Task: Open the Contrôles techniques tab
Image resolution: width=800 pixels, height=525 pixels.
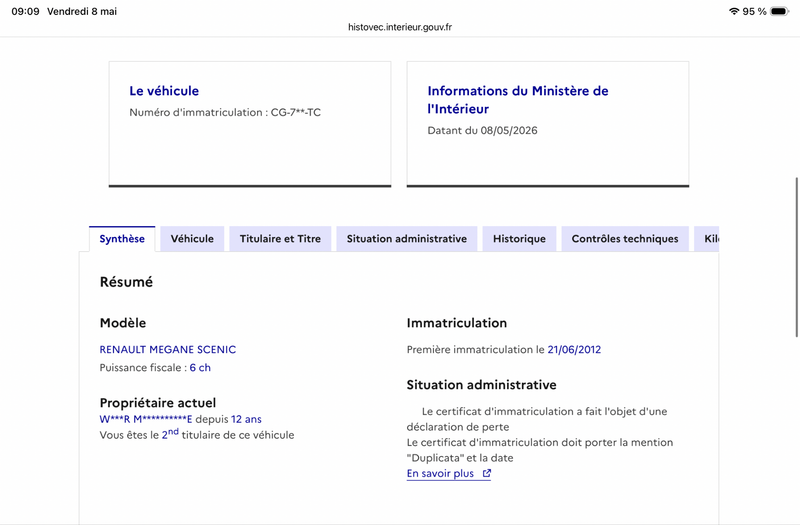Action: click(x=625, y=239)
